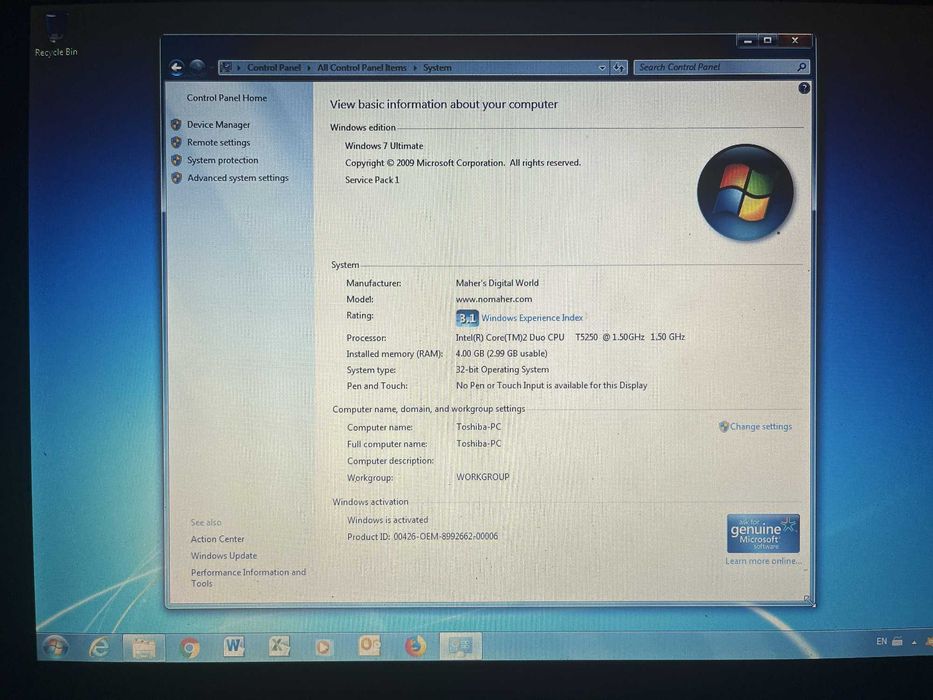
Task: Click '32-bit Operating System' value
Action: (502, 369)
